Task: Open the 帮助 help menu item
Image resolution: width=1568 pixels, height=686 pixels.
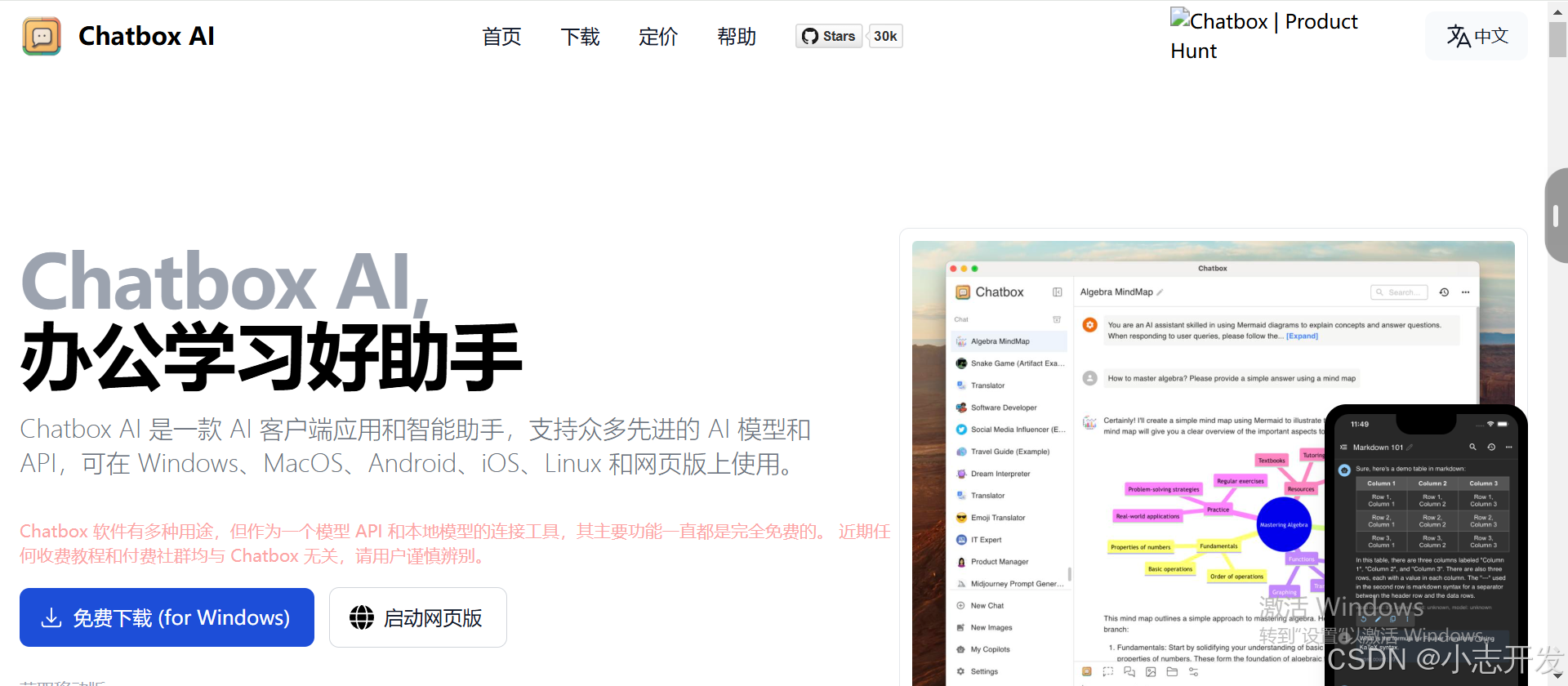Action: click(737, 37)
